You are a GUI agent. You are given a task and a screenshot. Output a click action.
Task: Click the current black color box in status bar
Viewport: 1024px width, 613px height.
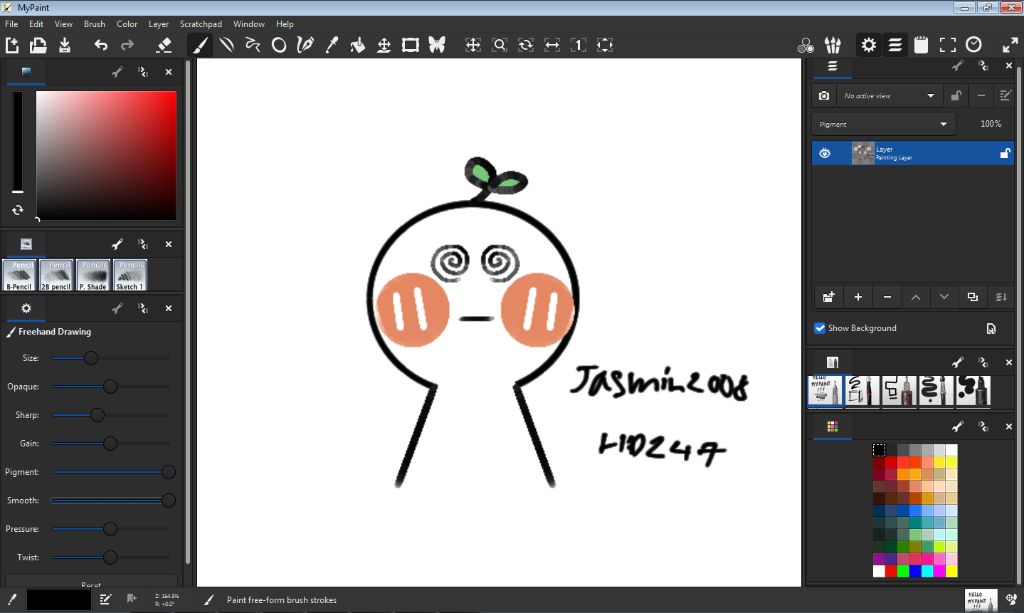click(59, 599)
